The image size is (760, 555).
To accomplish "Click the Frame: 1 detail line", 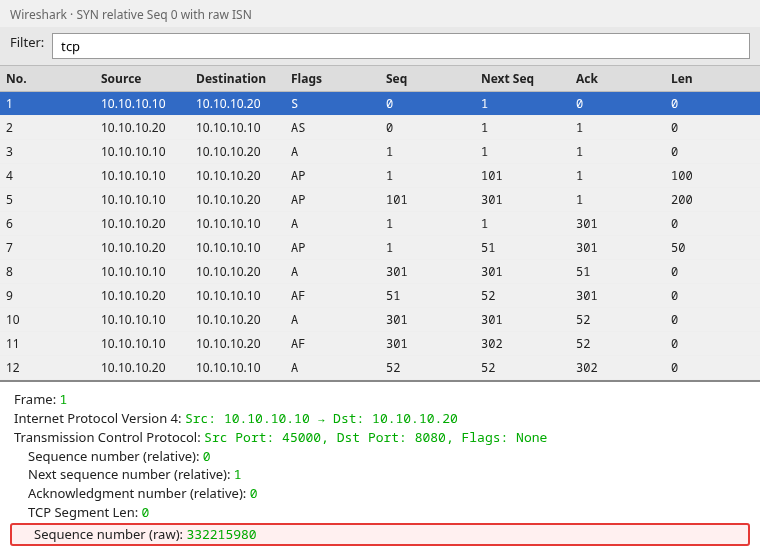I will 40,399.
